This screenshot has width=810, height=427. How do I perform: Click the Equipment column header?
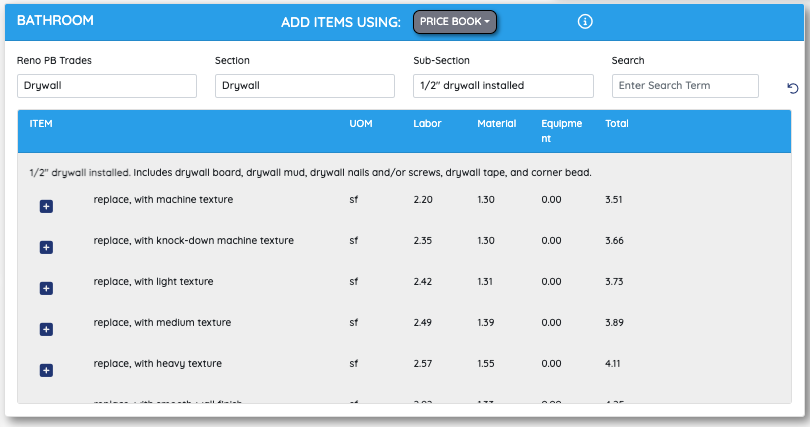(562, 131)
